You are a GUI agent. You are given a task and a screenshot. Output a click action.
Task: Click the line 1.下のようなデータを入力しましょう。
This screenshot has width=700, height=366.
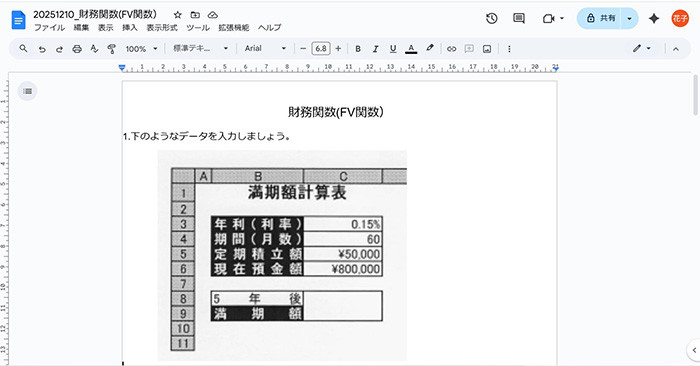pos(207,136)
